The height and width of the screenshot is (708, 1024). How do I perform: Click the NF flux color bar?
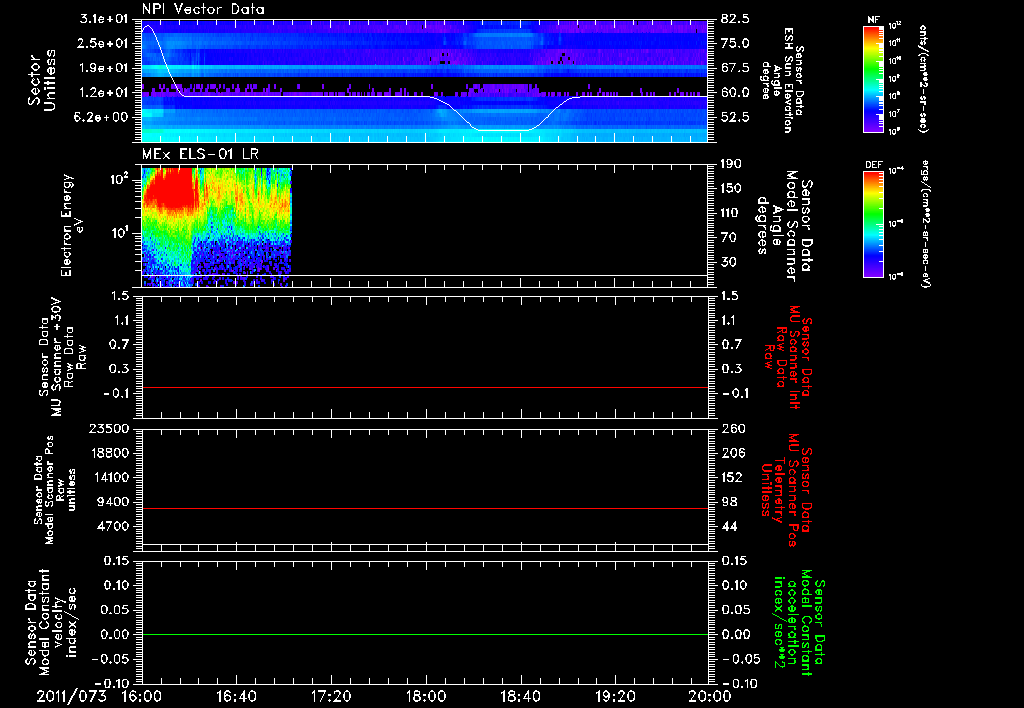[x=873, y=78]
